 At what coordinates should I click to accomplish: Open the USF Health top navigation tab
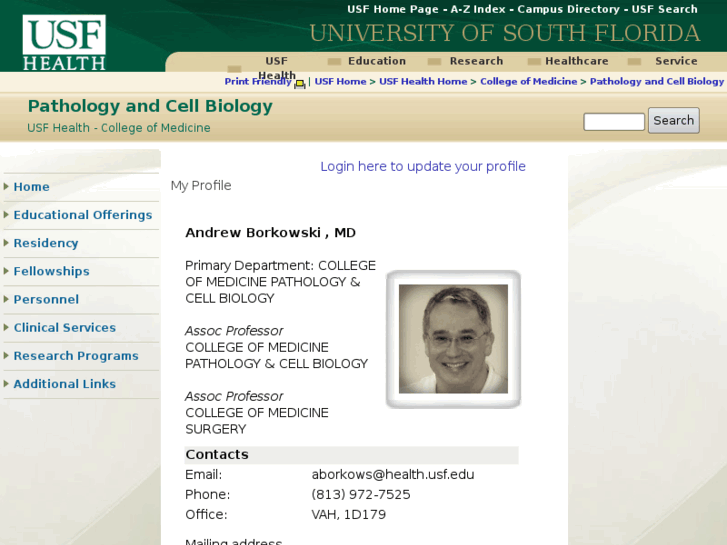[276, 68]
